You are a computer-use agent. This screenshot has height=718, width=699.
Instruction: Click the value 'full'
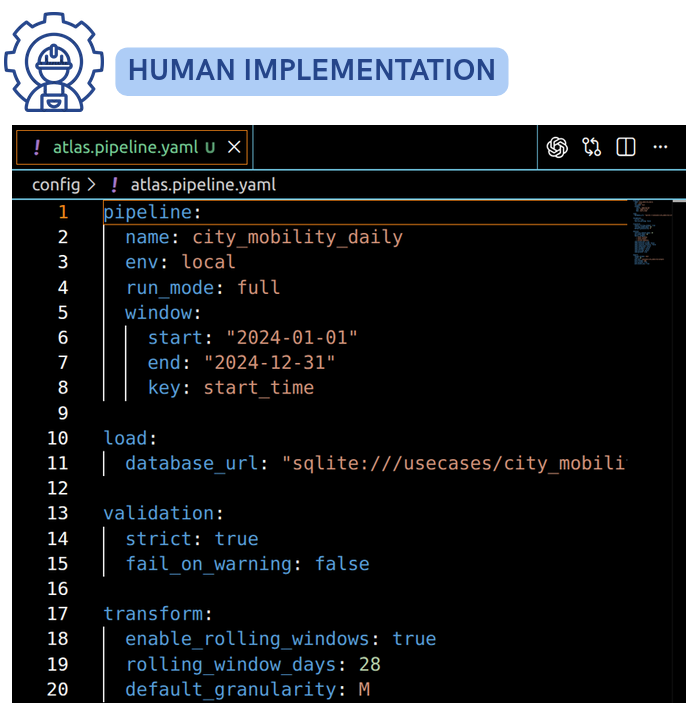click(258, 288)
